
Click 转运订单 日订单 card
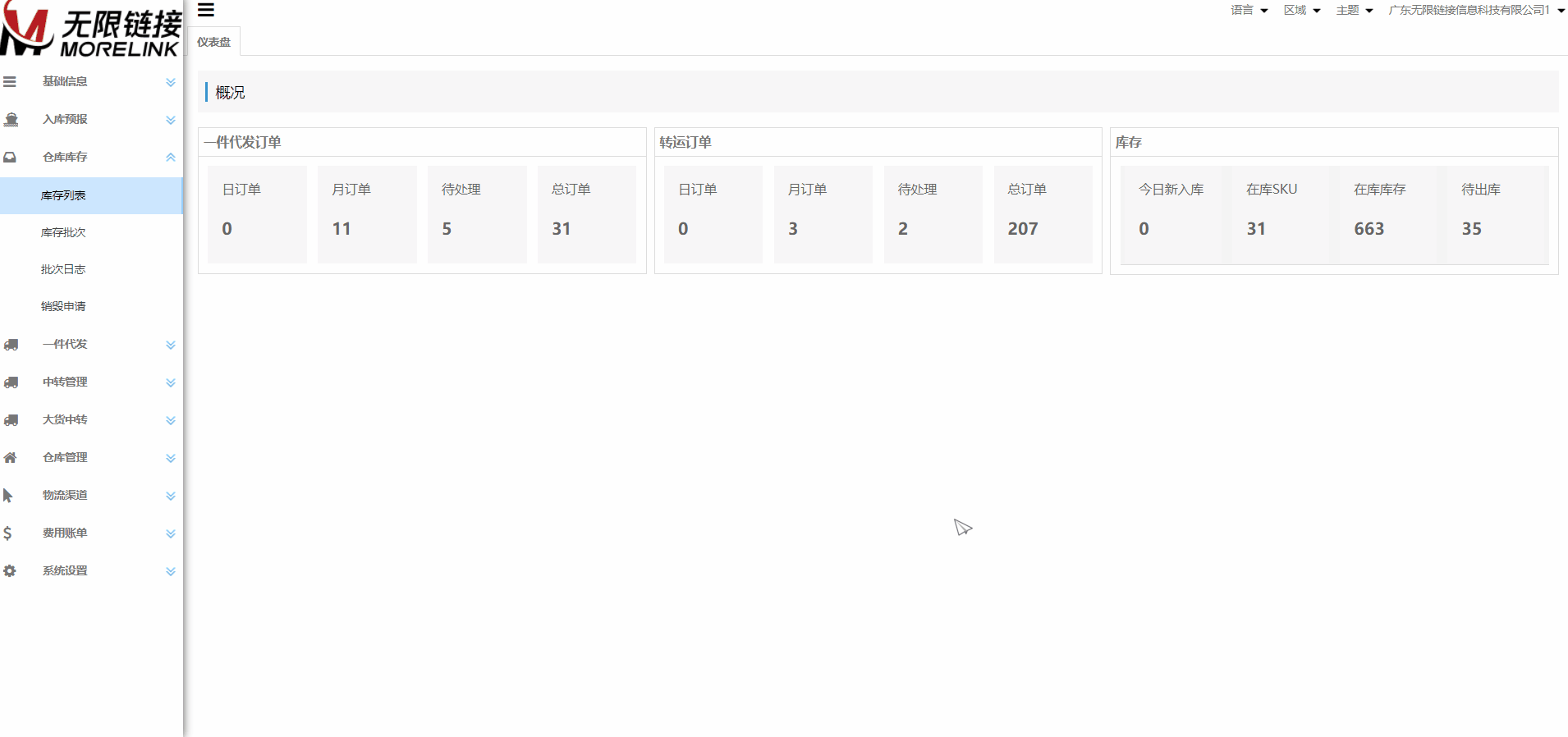coord(713,214)
